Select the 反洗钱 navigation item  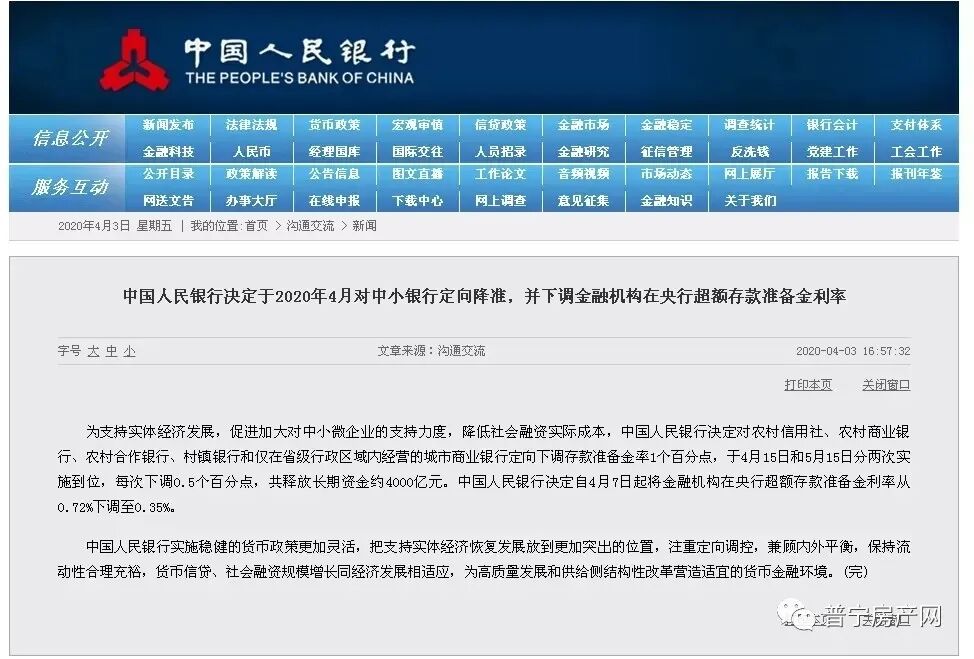750,152
